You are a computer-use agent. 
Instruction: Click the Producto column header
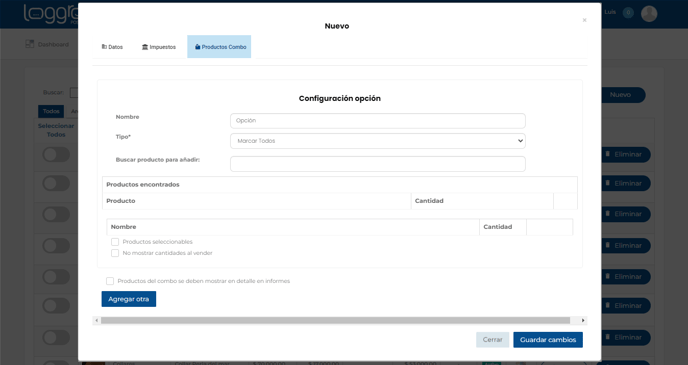tap(121, 201)
